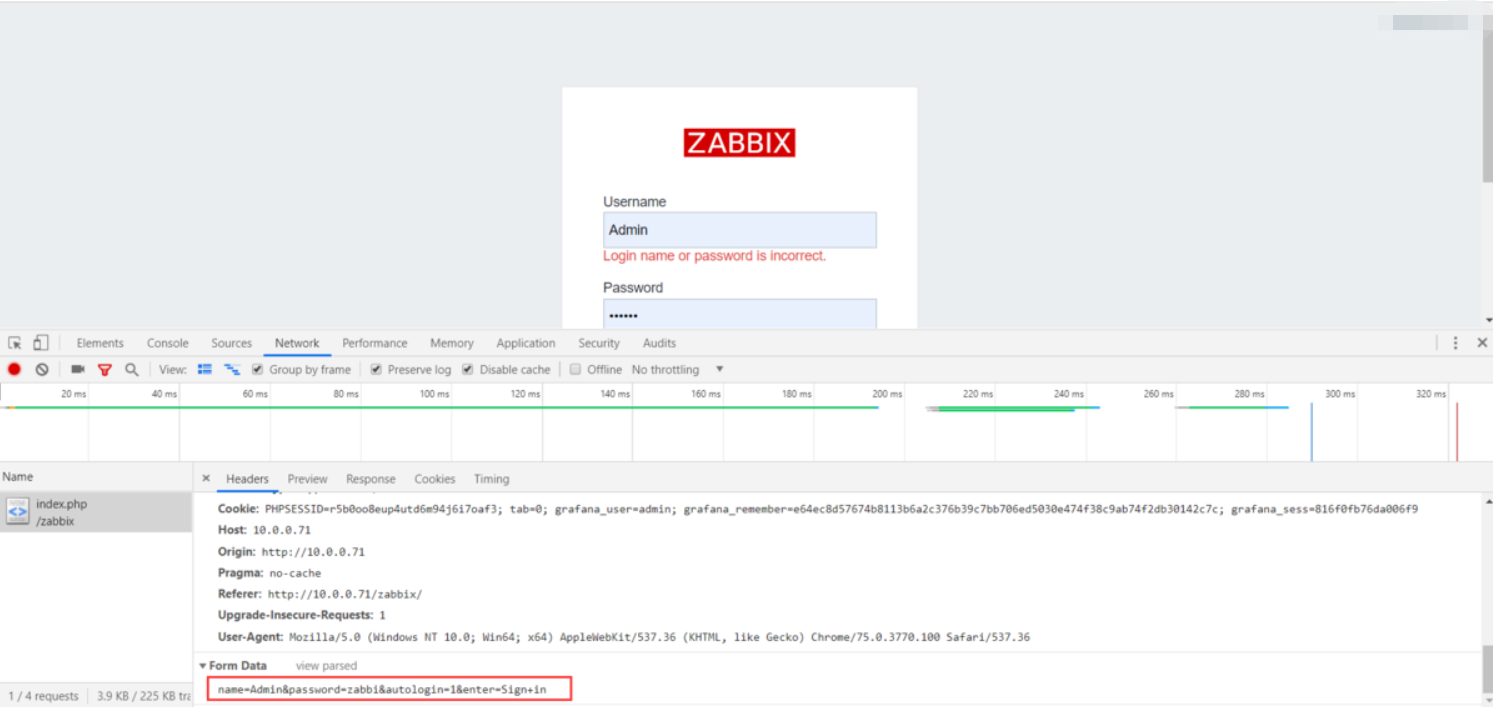Select the overview waterfall view icon
Image resolution: width=1493 pixels, height=714 pixels.
(232, 369)
